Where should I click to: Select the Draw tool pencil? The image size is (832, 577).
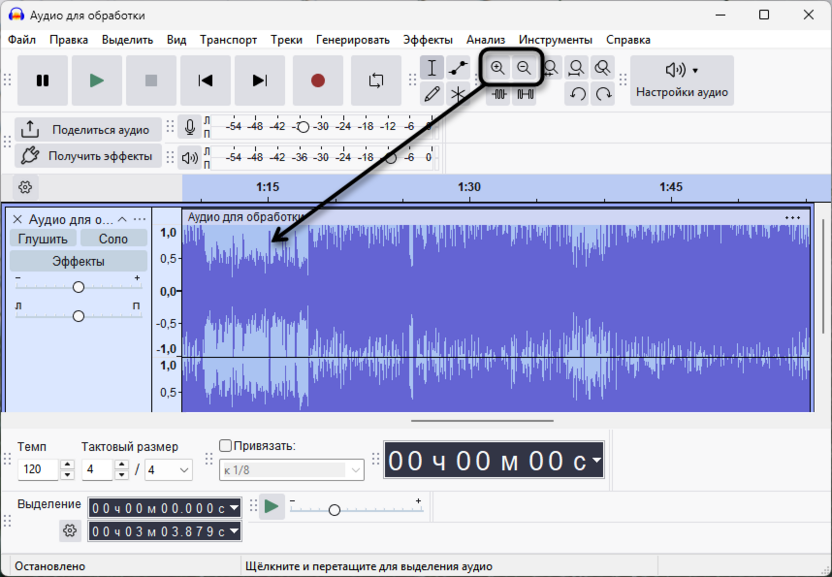click(432, 94)
